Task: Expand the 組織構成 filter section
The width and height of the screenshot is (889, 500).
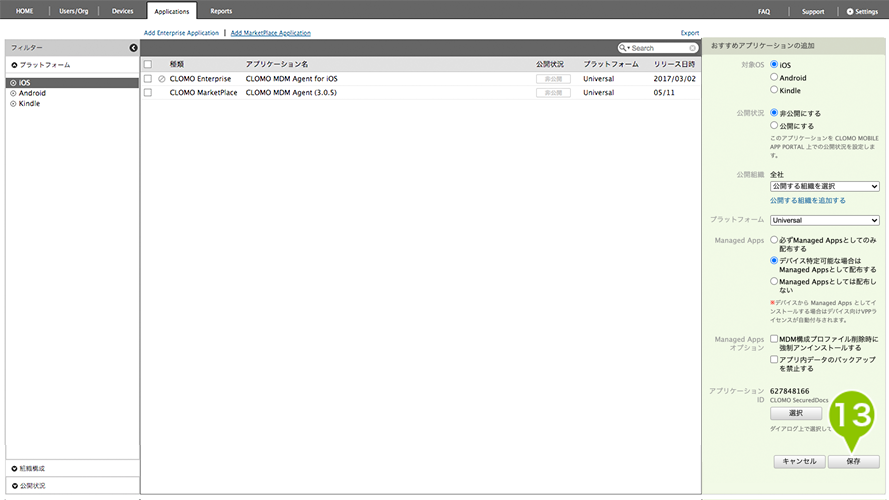Action: (x=28, y=469)
